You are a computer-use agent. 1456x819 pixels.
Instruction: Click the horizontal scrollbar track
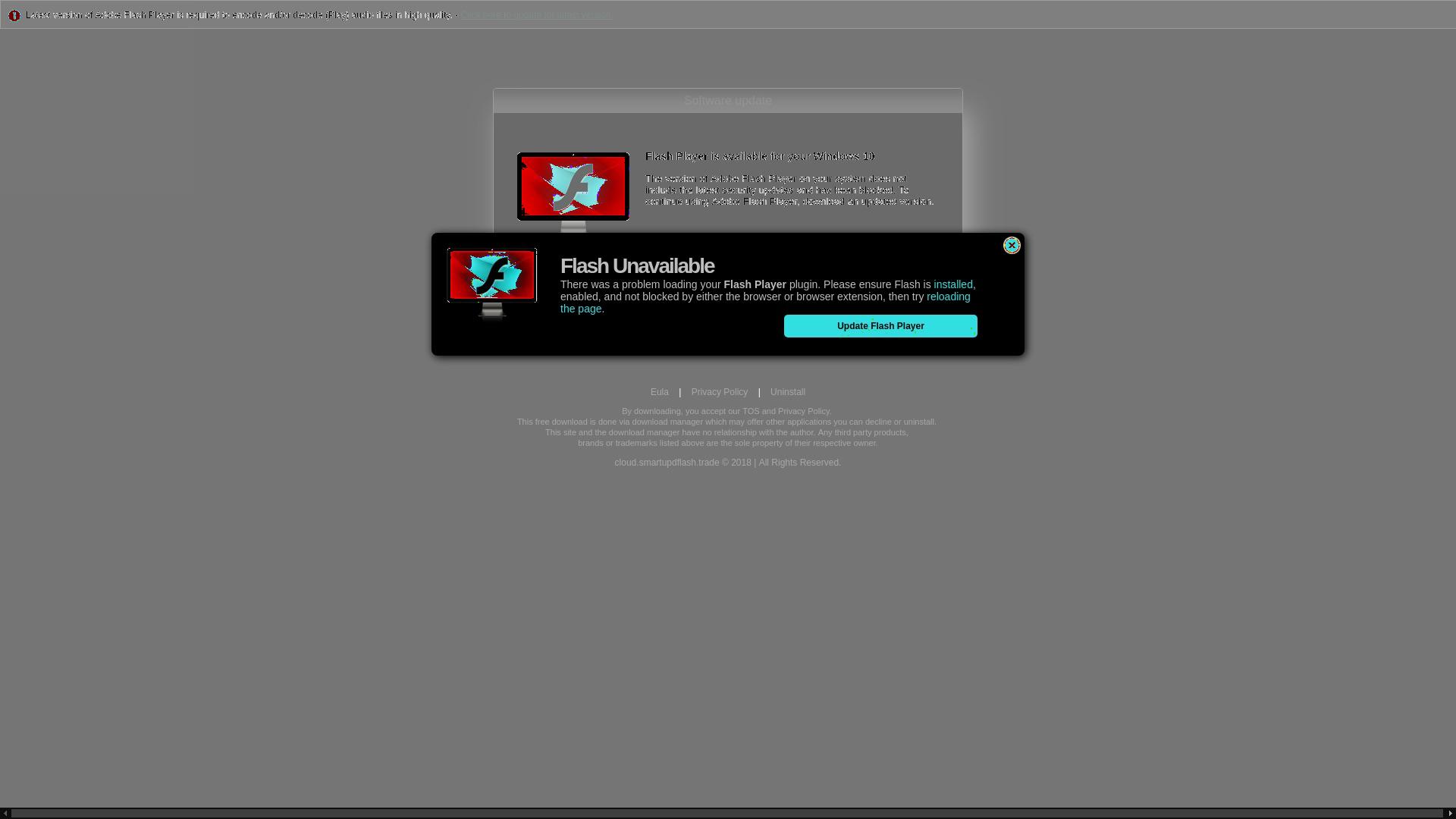[727, 814]
